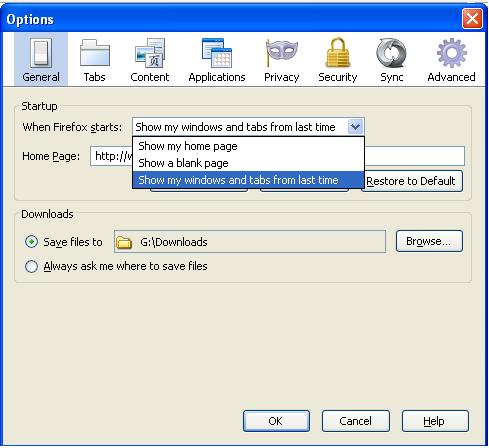Click the Browse... button for downloads
This screenshot has height=448, width=489.
click(429, 241)
